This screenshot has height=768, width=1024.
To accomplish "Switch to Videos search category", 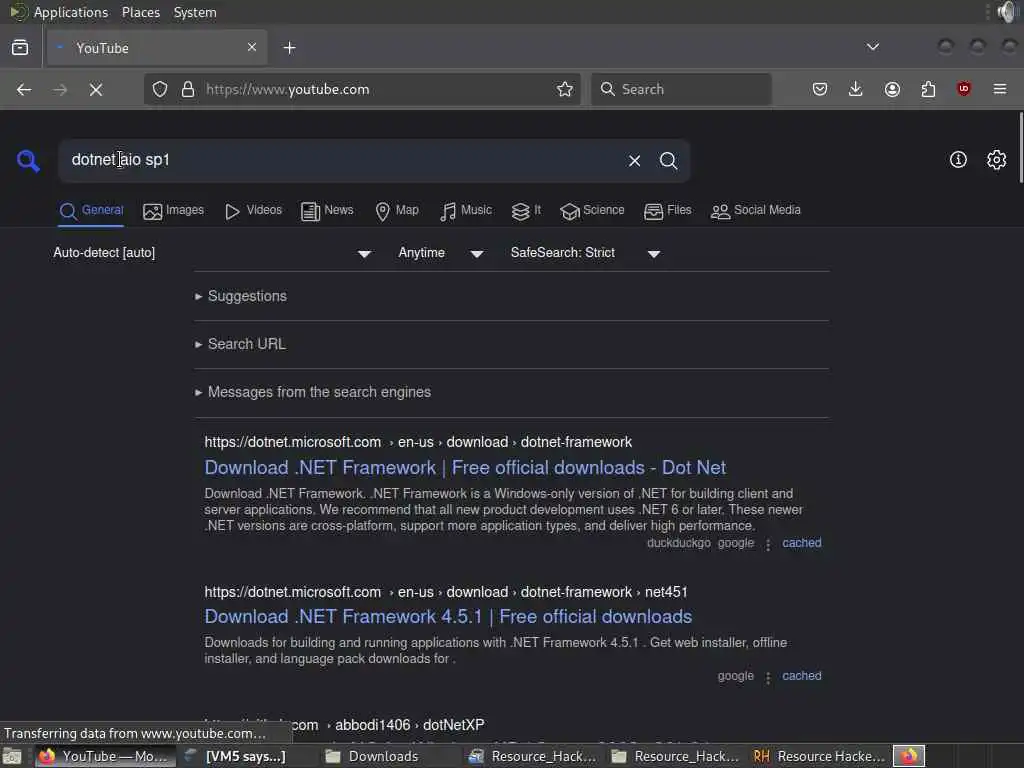I will point(253,210).
